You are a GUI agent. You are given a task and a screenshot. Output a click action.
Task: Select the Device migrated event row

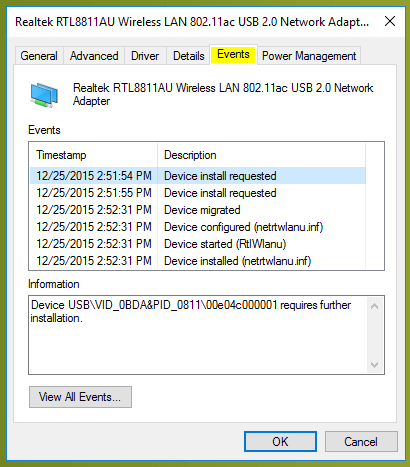click(x=198, y=210)
